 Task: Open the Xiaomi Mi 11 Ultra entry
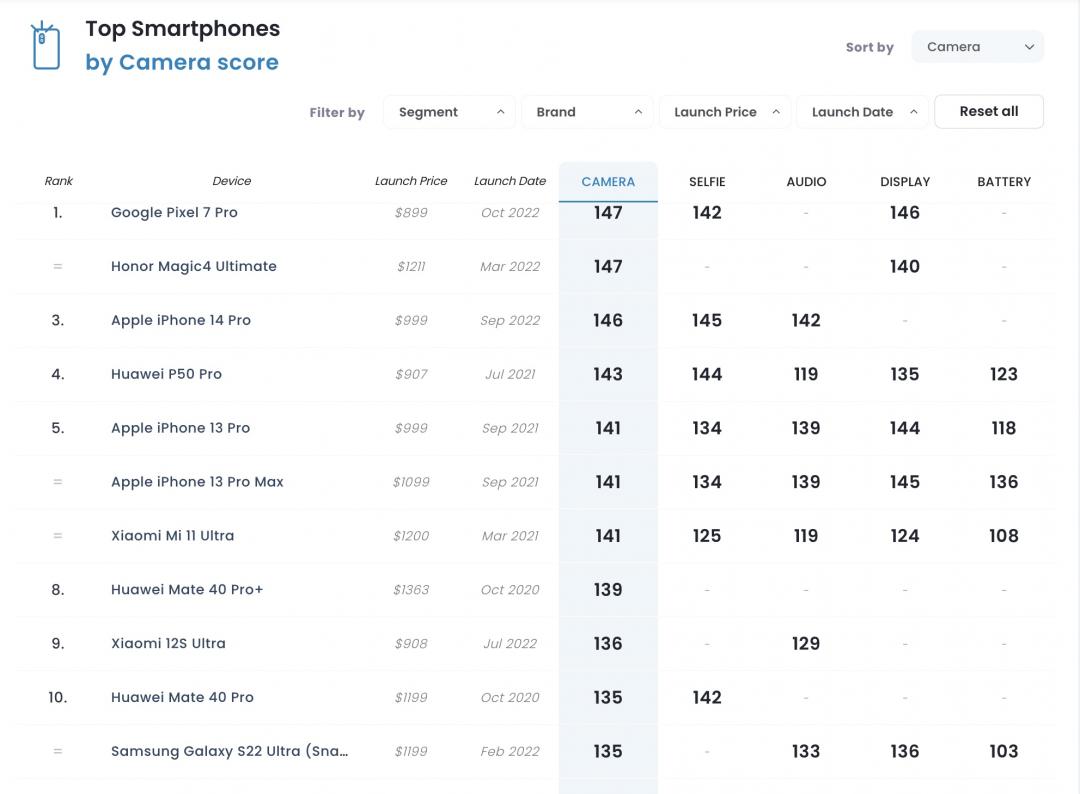click(x=172, y=536)
